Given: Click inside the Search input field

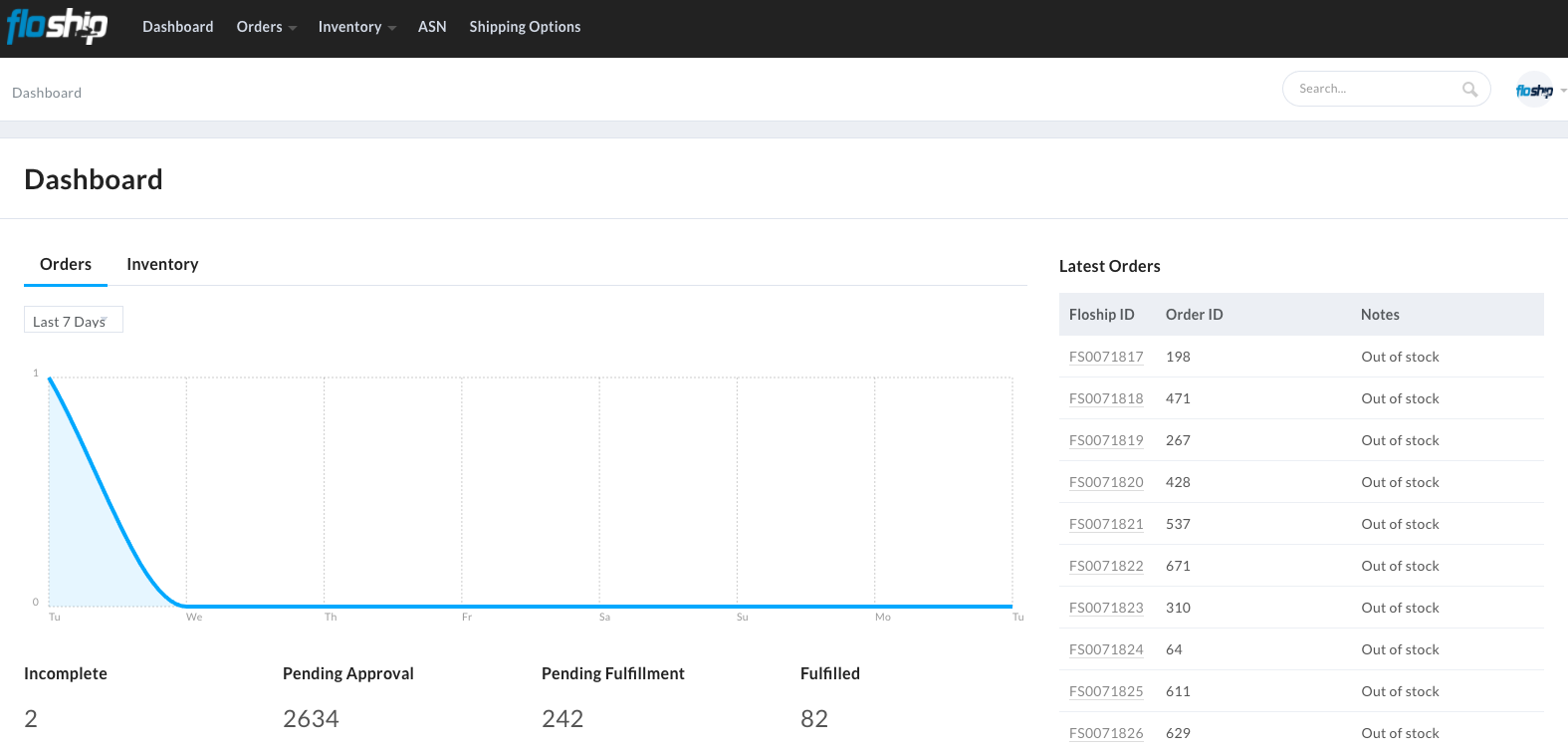Looking at the screenshot, I should coord(1374,89).
